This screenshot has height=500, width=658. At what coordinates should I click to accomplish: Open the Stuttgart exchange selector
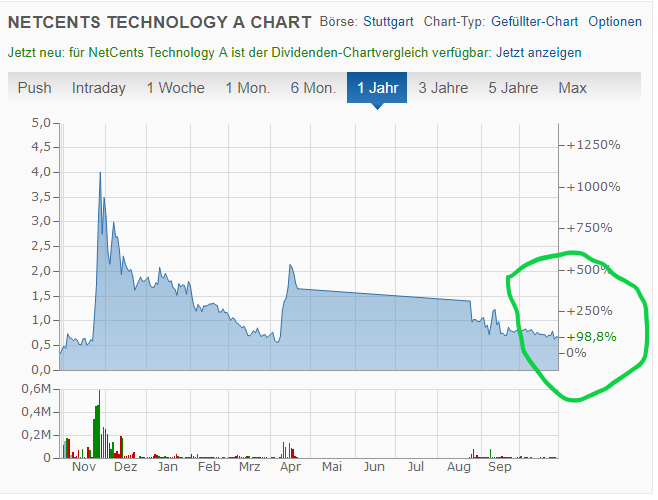(388, 21)
